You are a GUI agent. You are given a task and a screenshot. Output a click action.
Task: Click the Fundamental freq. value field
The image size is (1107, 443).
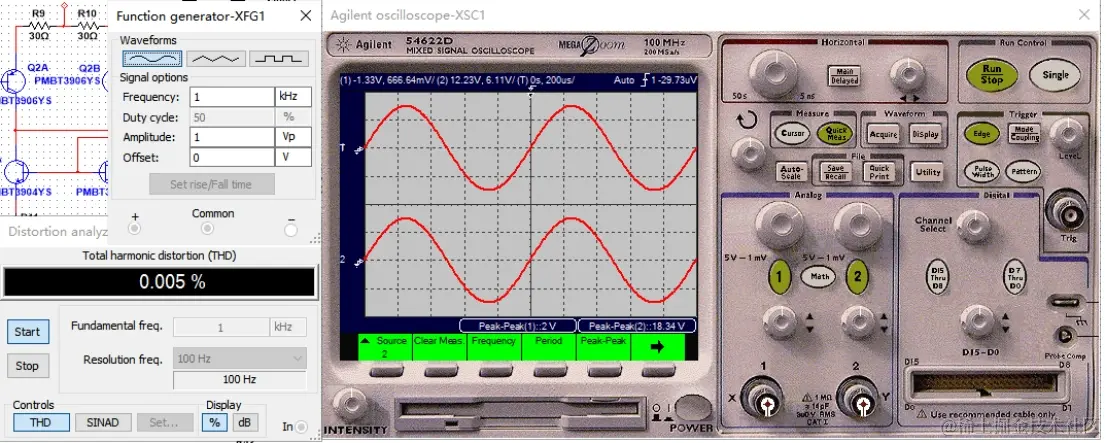220,327
